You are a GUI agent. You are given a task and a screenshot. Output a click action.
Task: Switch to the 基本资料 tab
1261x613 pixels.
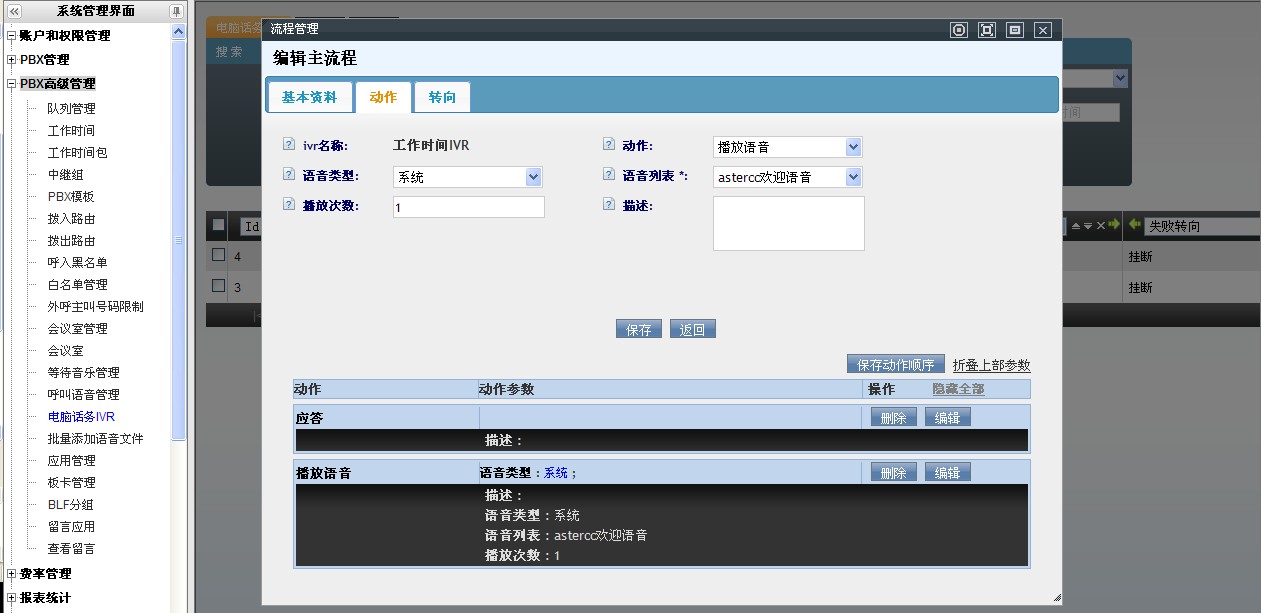(x=309, y=97)
